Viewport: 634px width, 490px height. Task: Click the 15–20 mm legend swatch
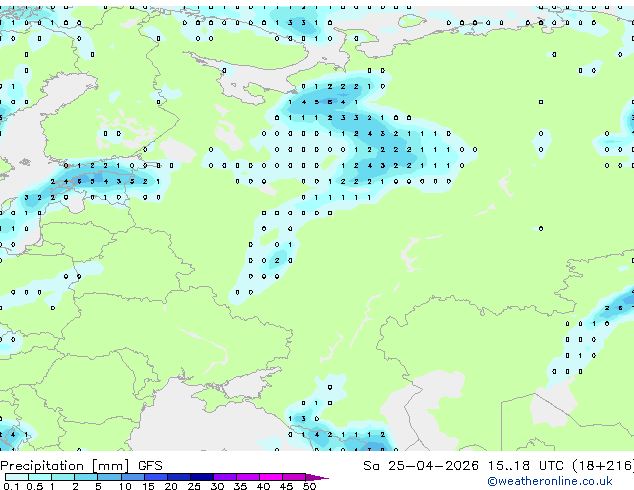(x=156, y=477)
